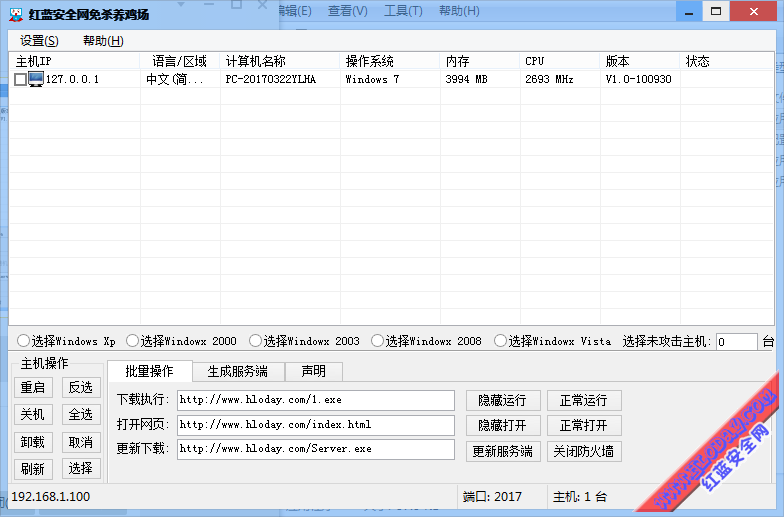Click the 2693 MHz CPU value

(549, 79)
